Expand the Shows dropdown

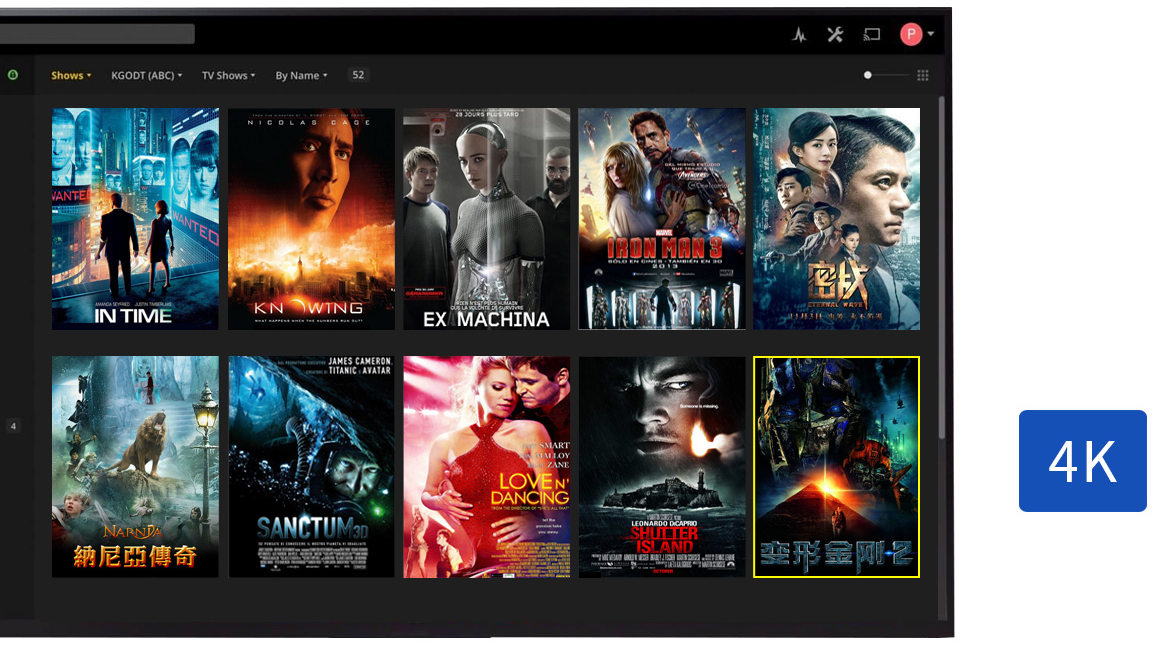pos(71,76)
